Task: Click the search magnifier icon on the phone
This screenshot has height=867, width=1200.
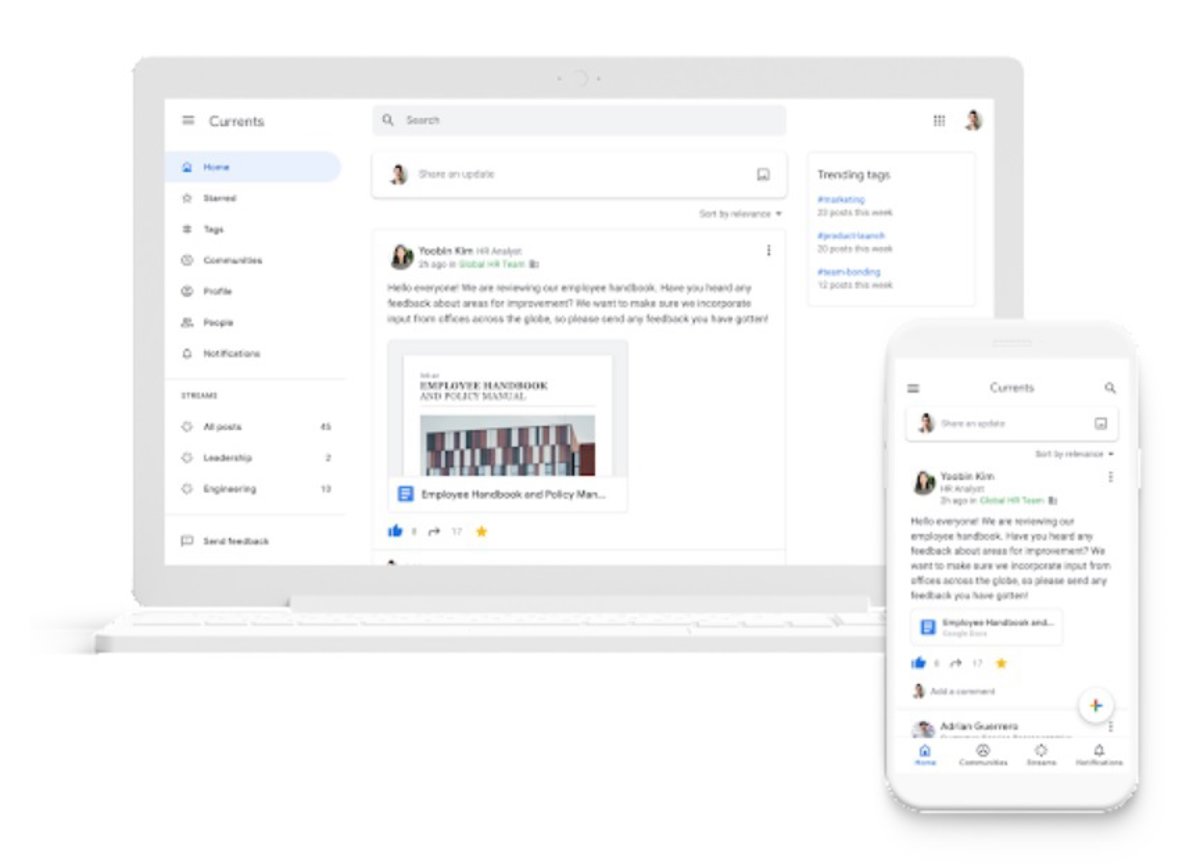Action: click(x=1110, y=388)
